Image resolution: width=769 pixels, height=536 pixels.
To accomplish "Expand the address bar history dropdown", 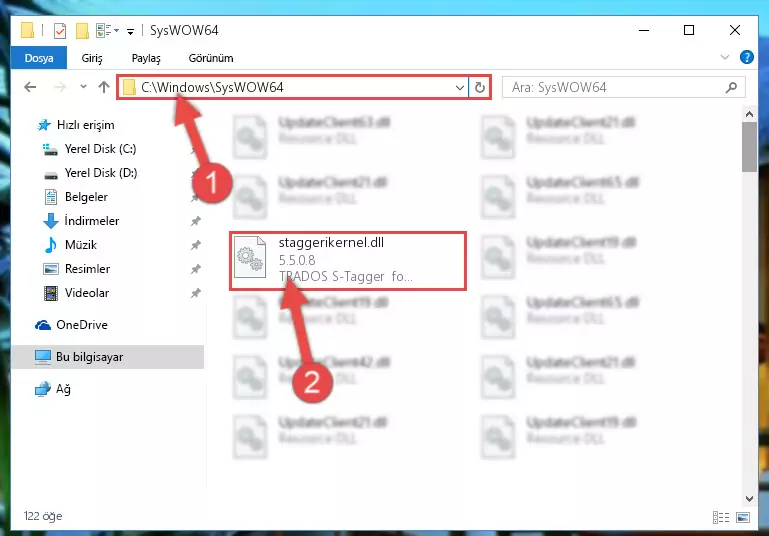I will point(460,88).
